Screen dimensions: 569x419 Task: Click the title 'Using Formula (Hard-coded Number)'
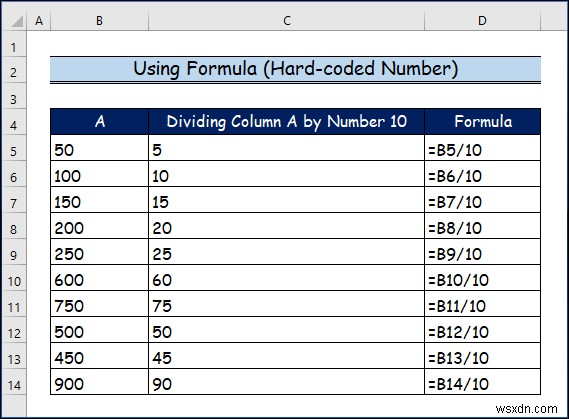tap(295, 69)
